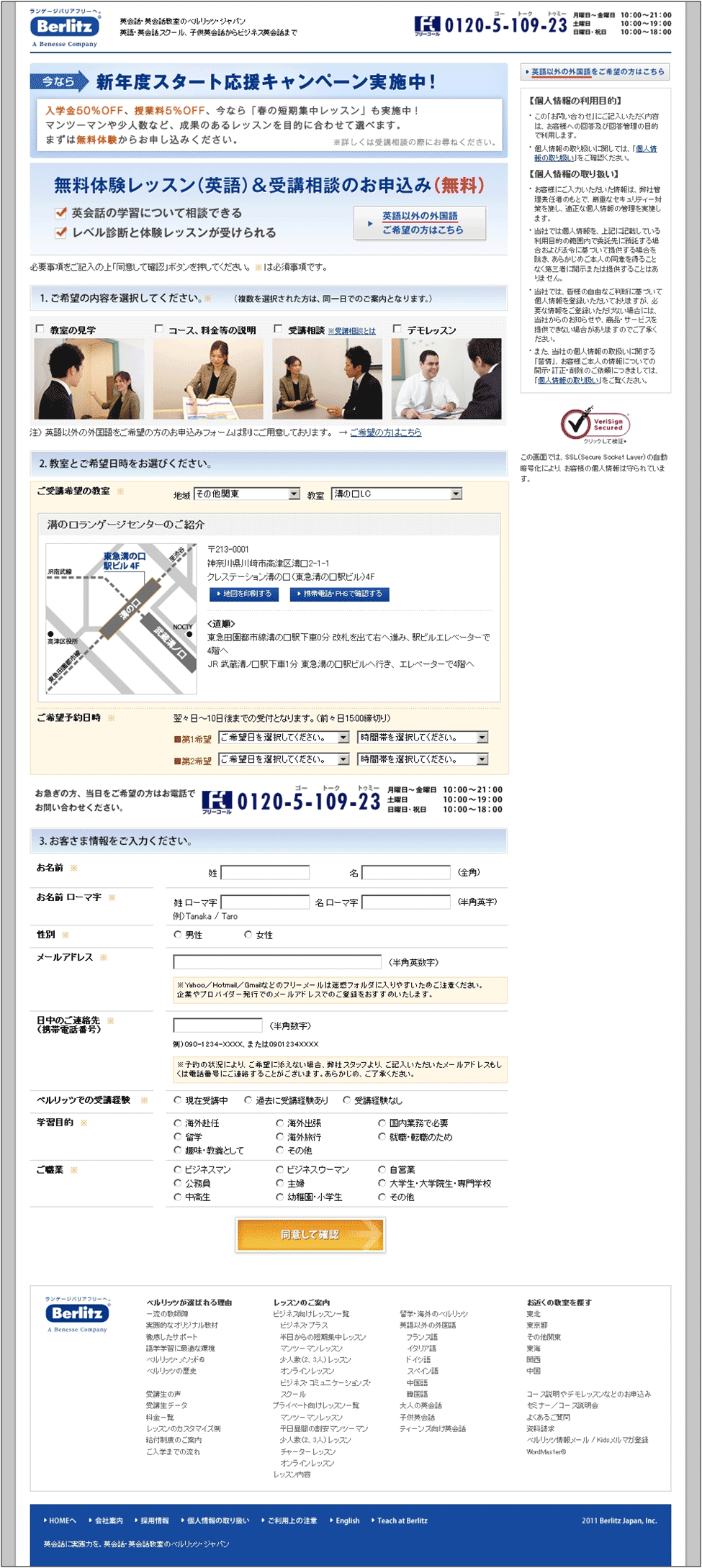Click the Berlitz logo in the header

(x=65, y=28)
